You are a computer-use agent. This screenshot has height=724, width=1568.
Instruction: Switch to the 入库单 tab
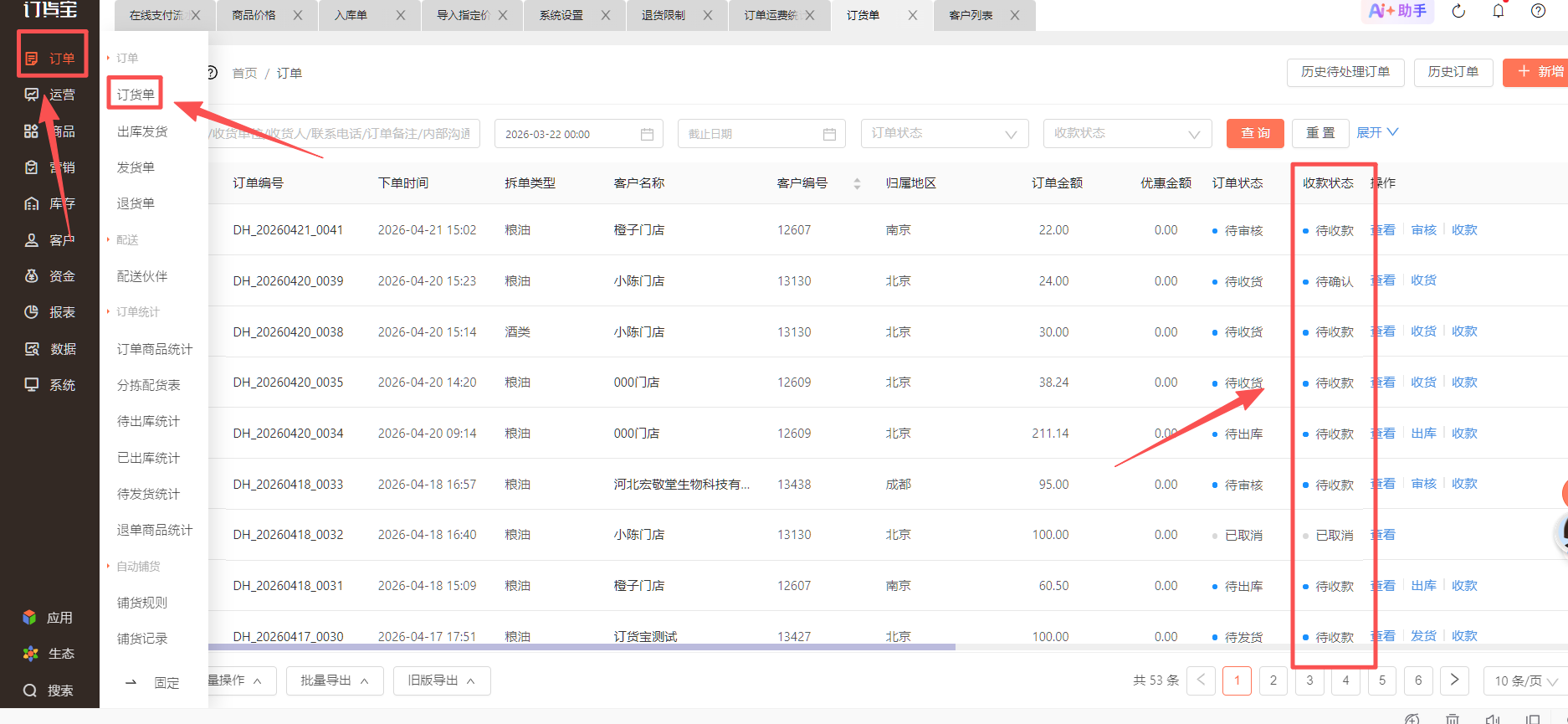pyautogui.click(x=351, y=15)
